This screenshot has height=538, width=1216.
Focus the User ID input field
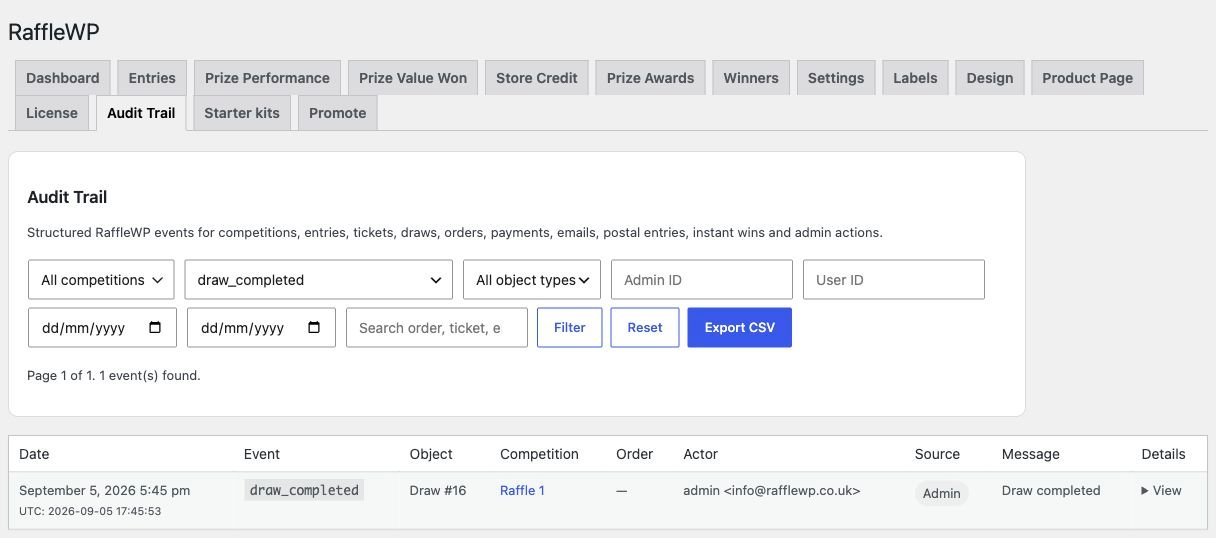894,280
